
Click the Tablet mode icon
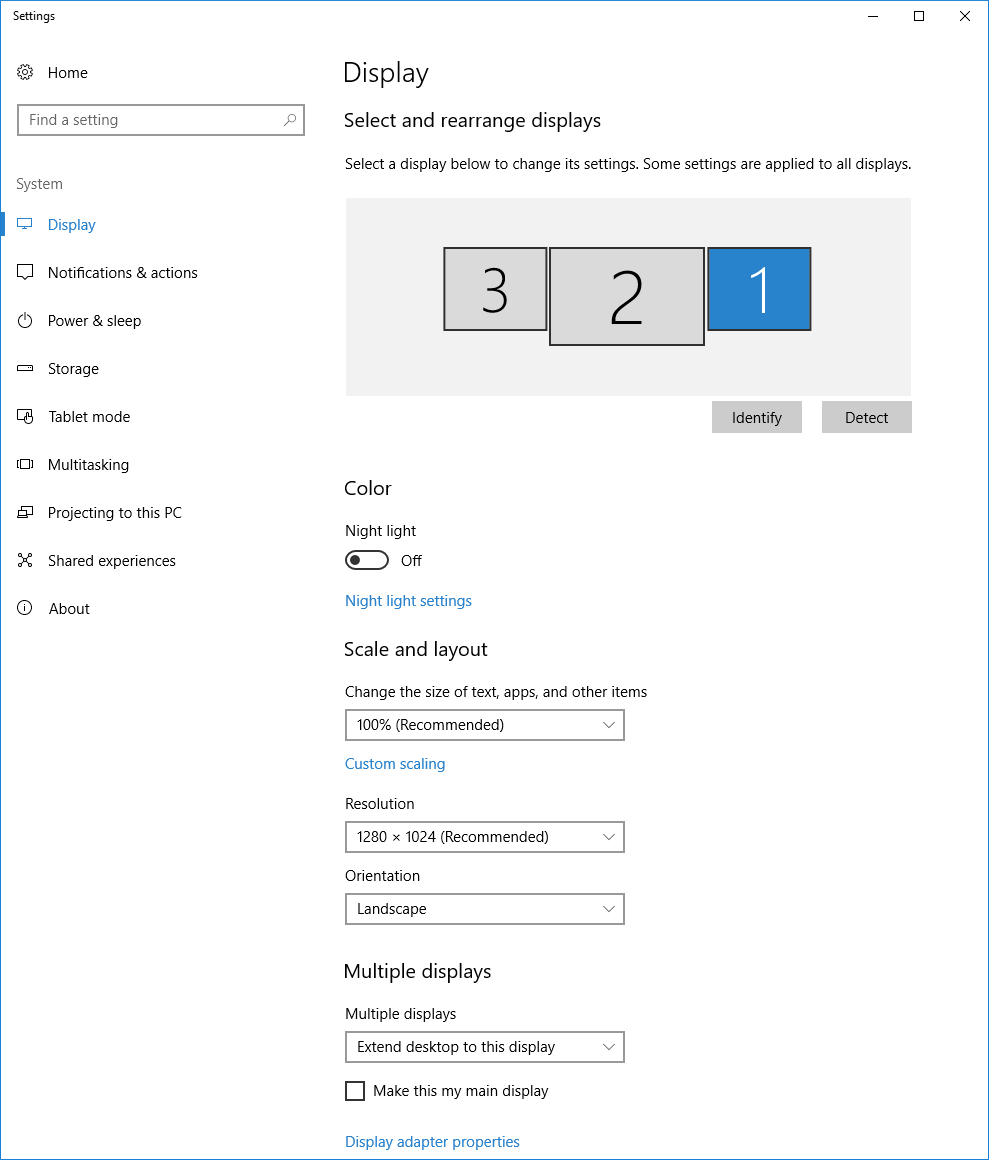(x=25, y=417)
